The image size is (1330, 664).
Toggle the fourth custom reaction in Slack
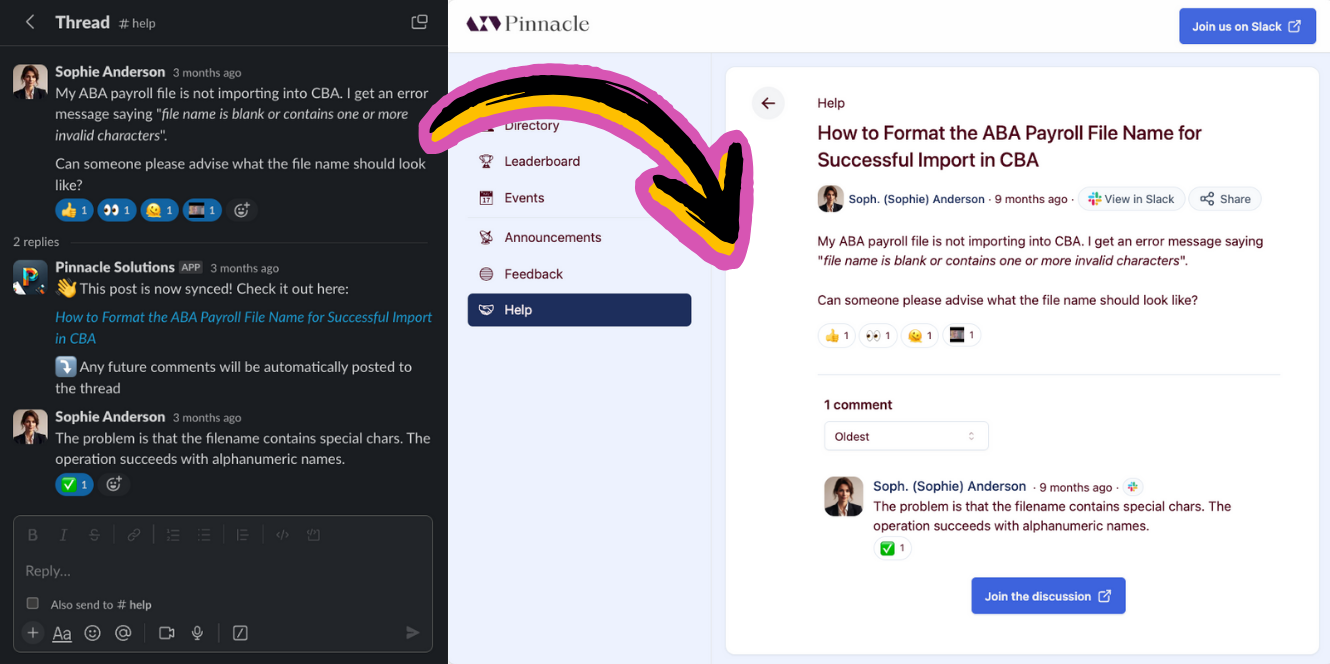(x=201, y=210)
